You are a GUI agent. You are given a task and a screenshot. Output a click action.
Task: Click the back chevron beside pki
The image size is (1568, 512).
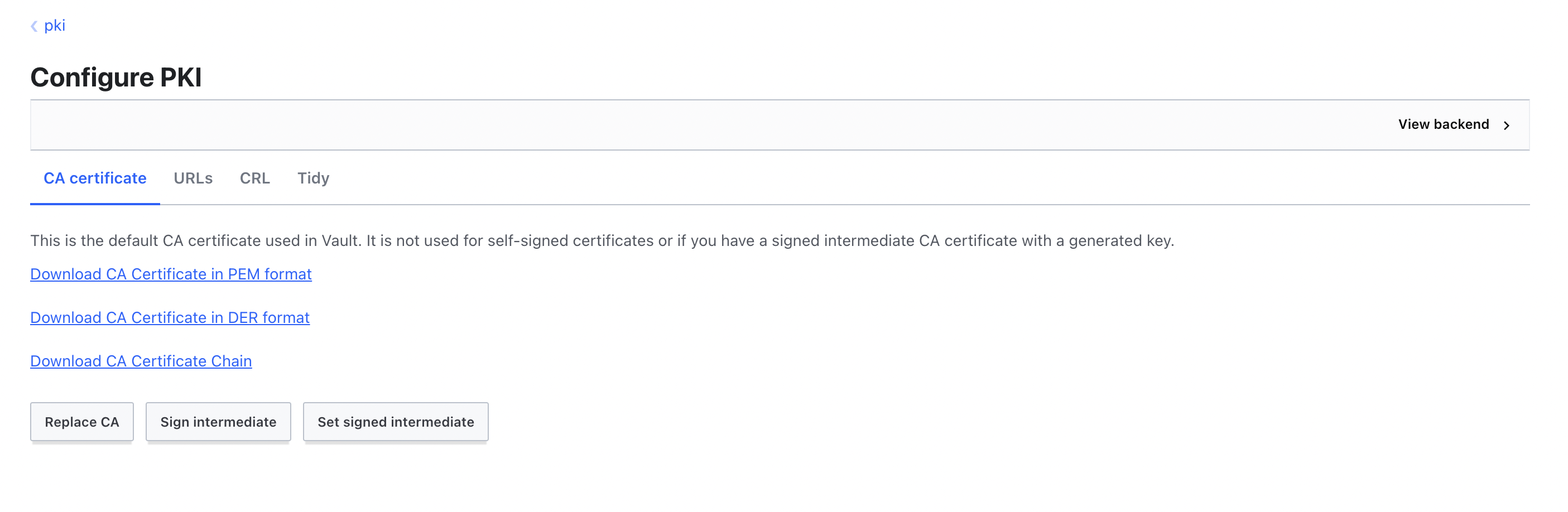point(34,26)
